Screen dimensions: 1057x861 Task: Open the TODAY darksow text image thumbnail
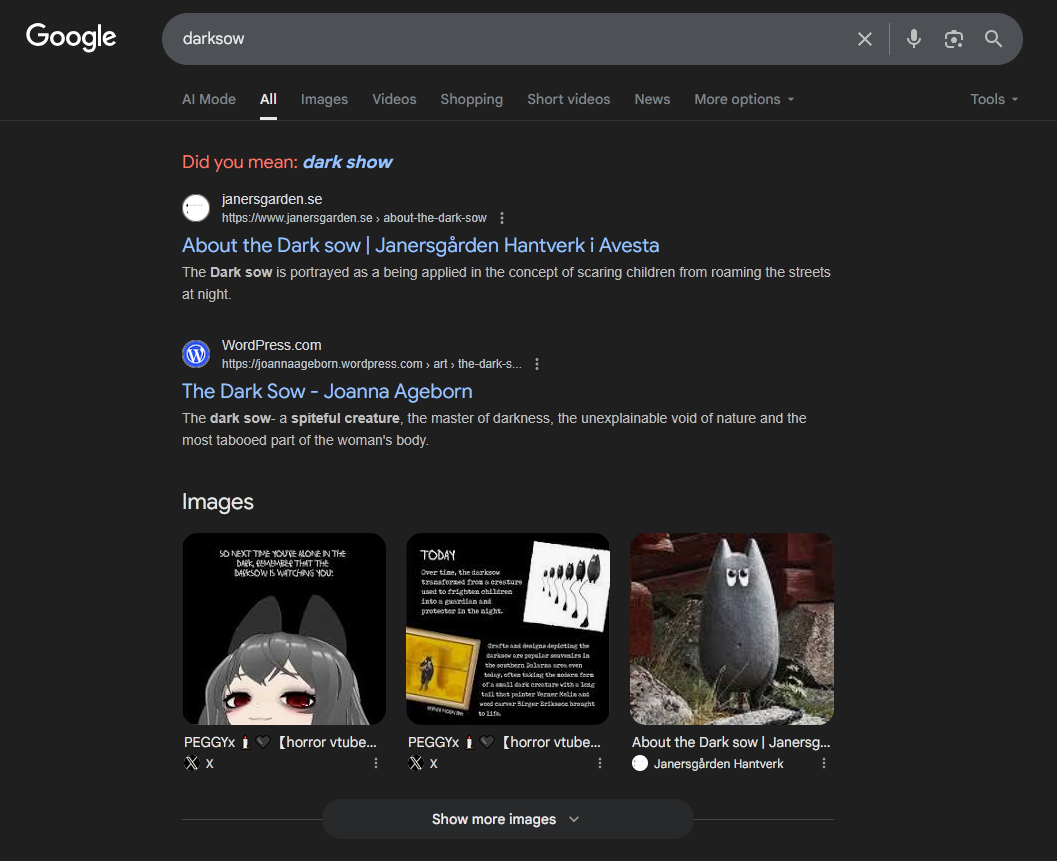tap(508, 628)
